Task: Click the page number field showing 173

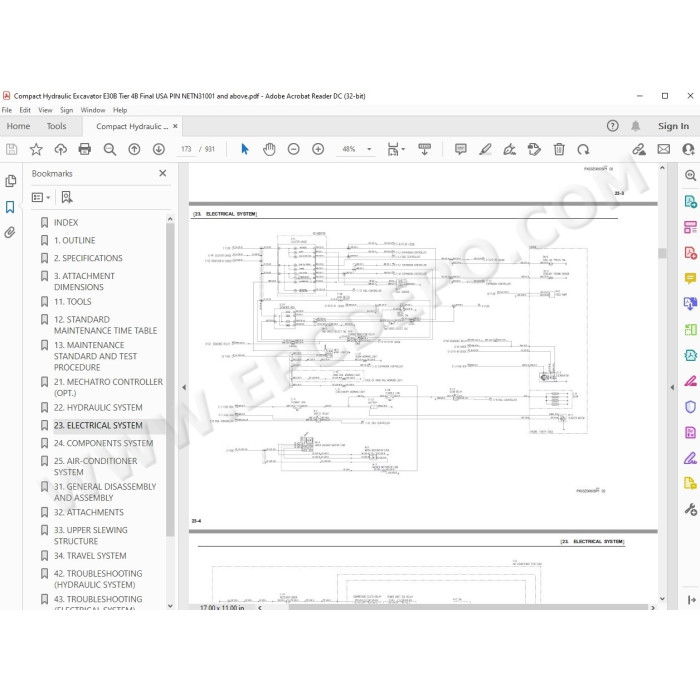Action: pos(186,149)
